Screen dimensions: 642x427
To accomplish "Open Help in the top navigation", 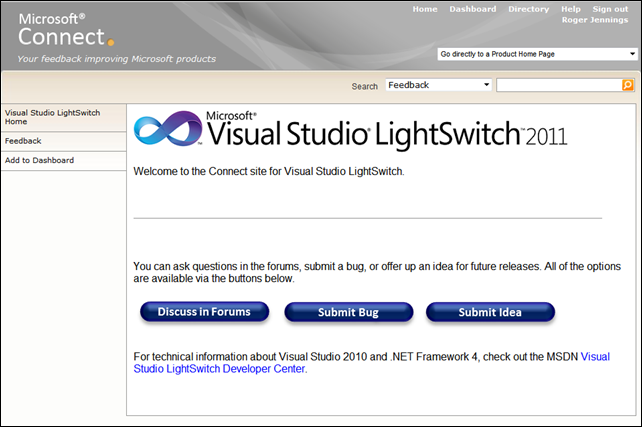I will pyautogui.click(x=571, y=9).
